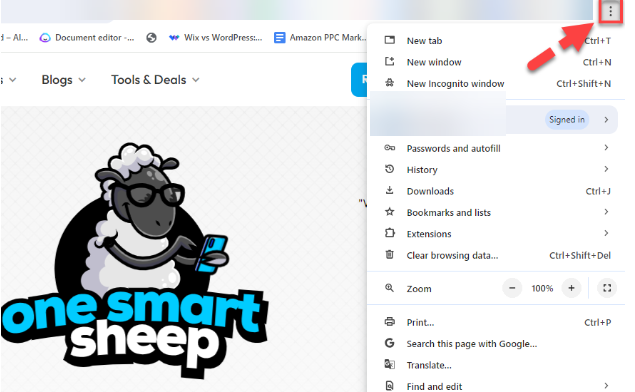Select New tab menu entry
635x392 pixels.
[497, 40]
